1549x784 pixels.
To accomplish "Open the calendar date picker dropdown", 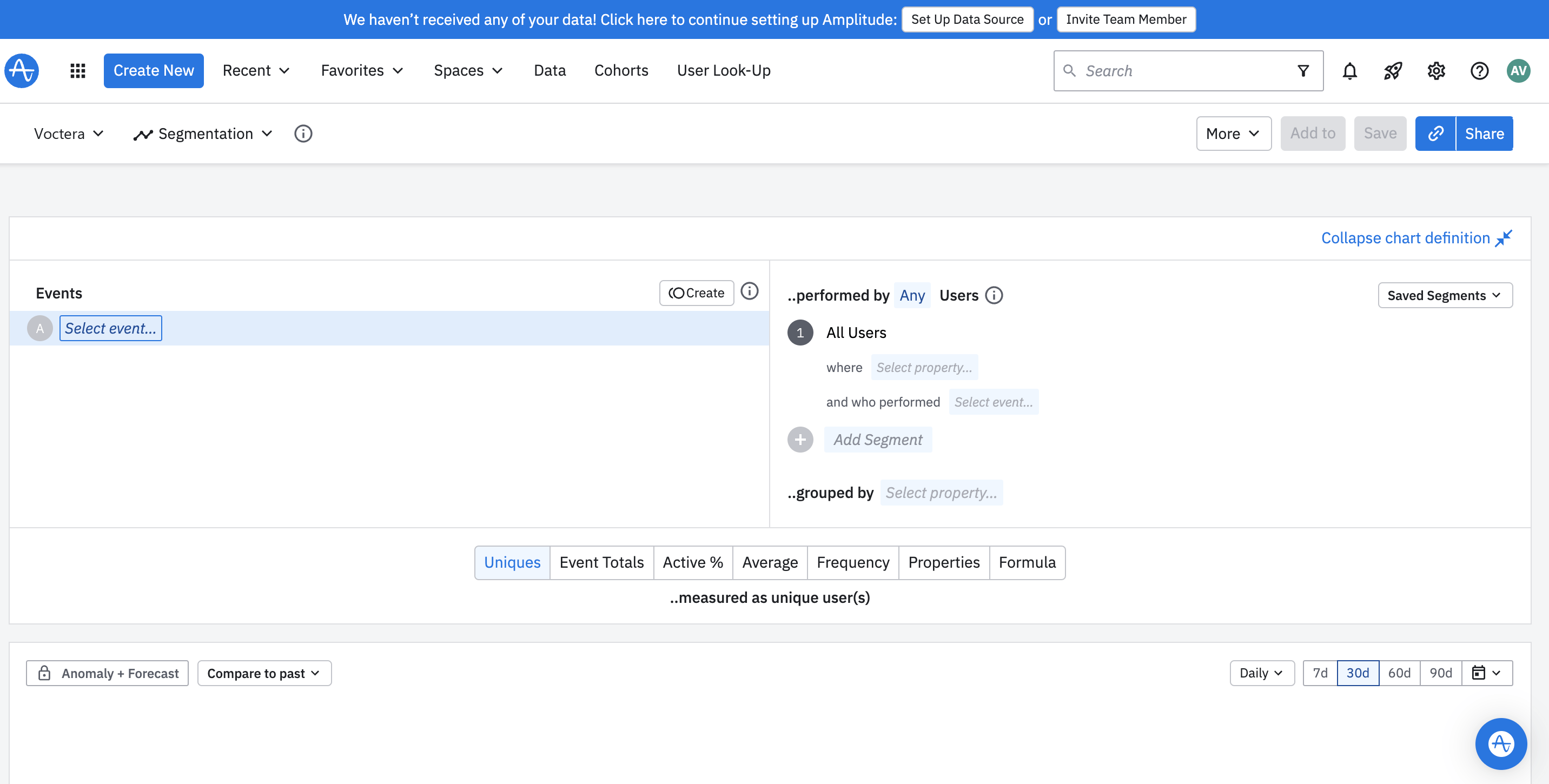I will point(1487,673).
